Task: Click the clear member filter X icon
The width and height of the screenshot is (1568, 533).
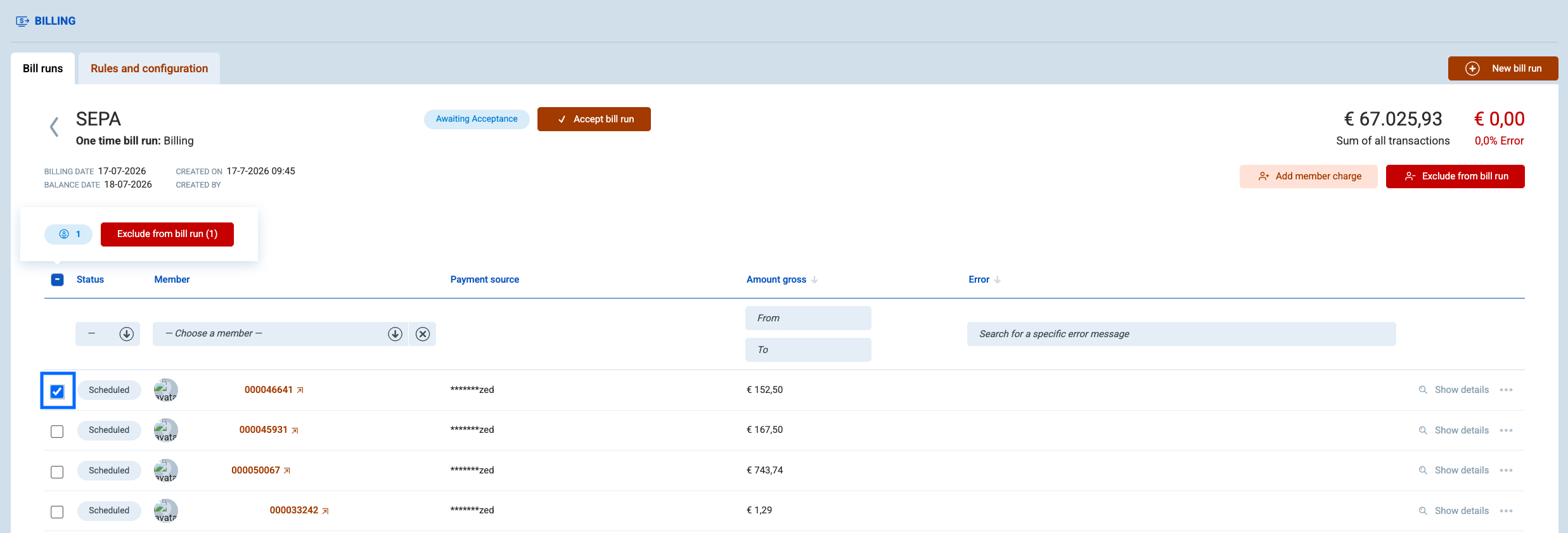Action: [x=423, y=334]
